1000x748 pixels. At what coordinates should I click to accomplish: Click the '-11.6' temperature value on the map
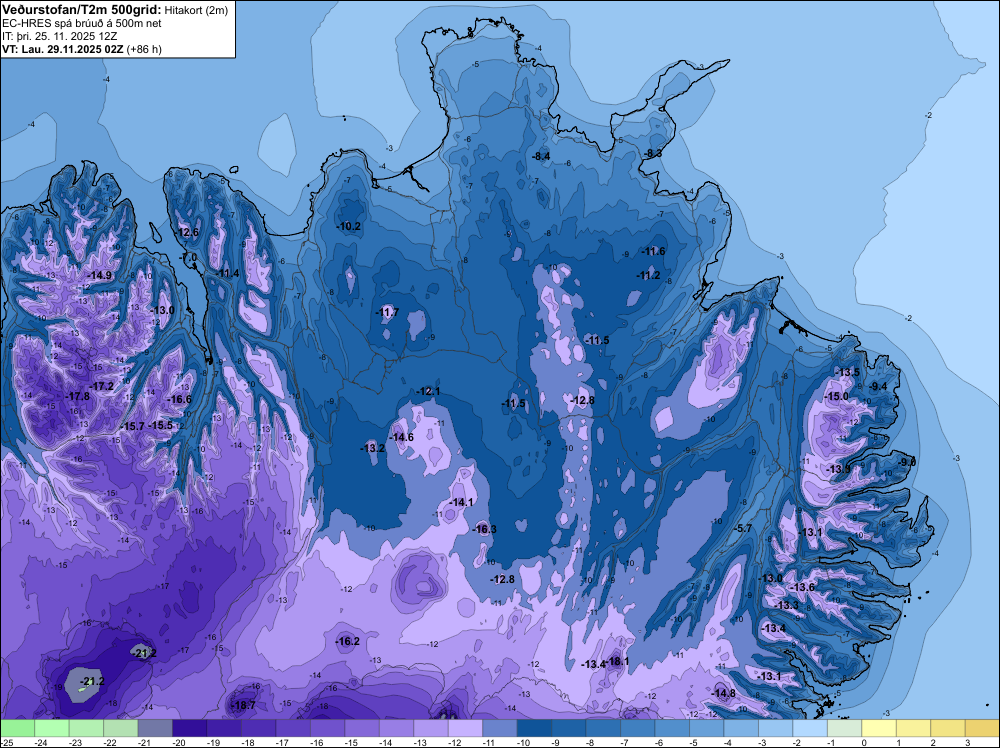click(654, 251)
